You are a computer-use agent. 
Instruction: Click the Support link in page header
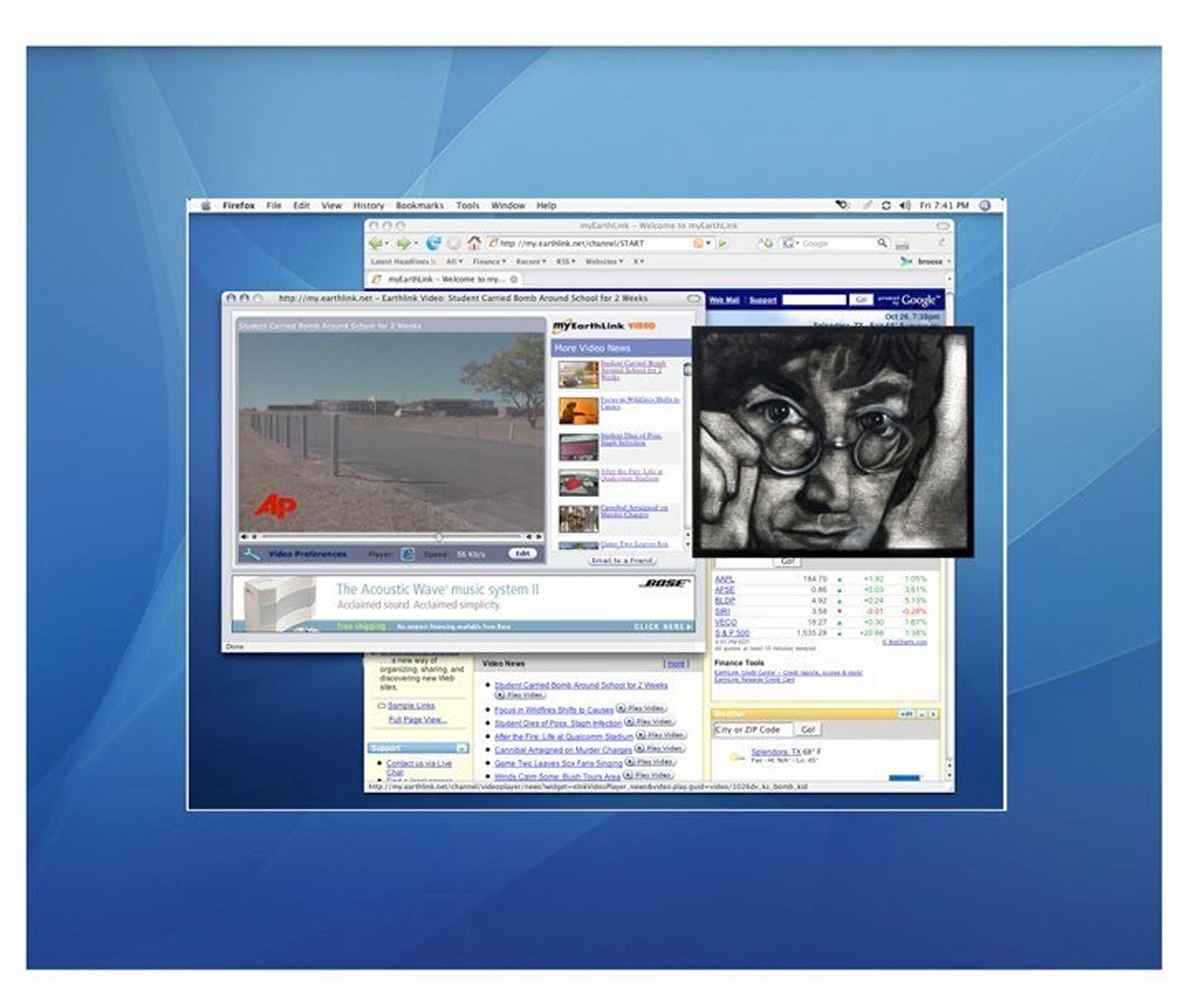point(763,300)
